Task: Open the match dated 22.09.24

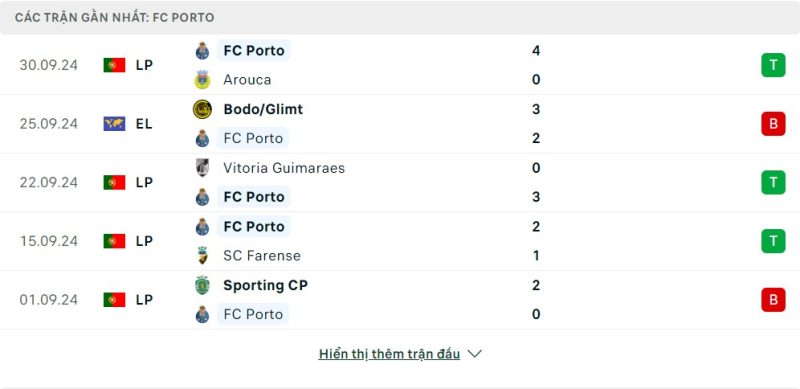Action: click(400, 183)
